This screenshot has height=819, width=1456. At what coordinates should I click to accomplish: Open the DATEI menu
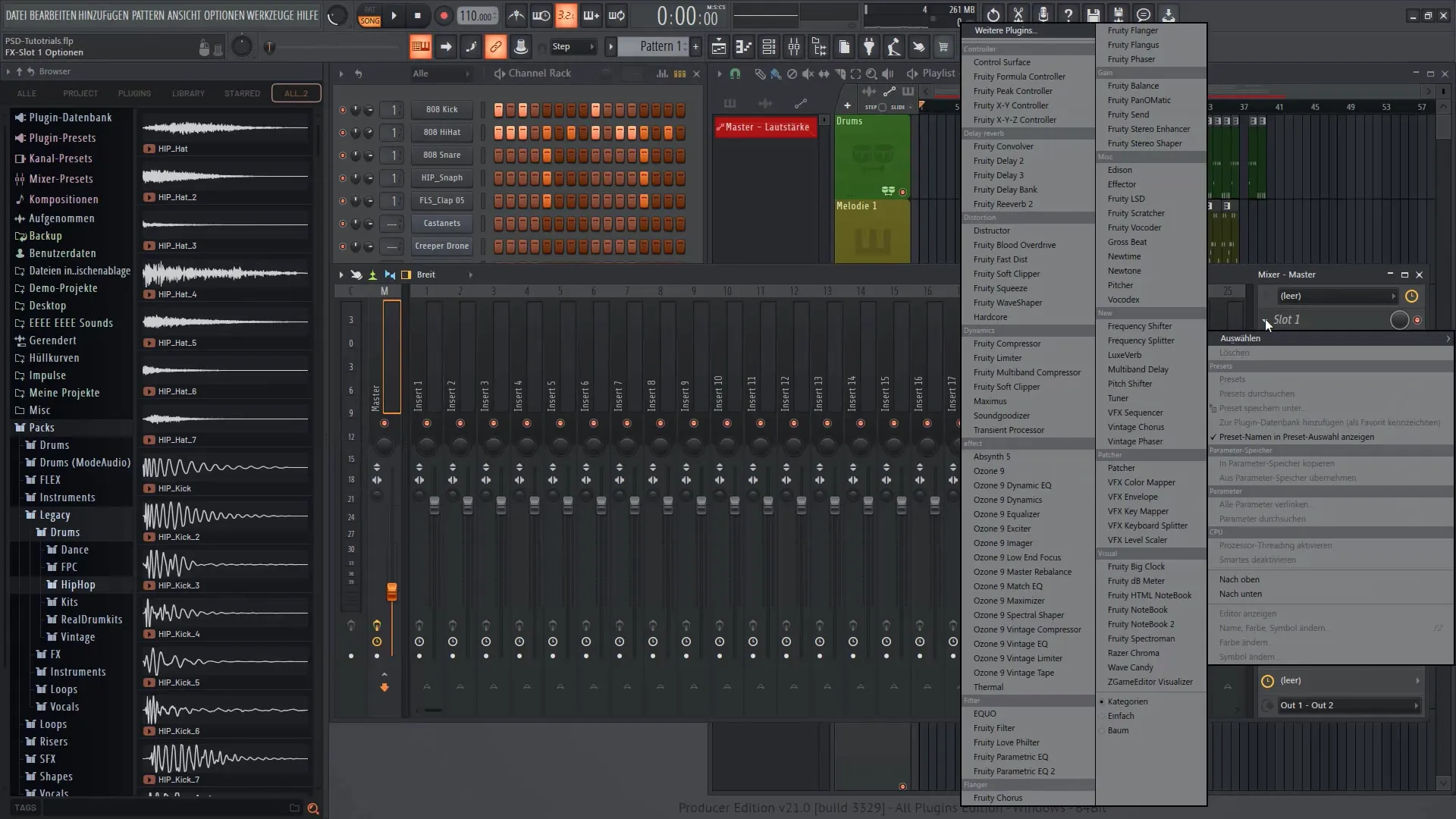pos(16,15)
